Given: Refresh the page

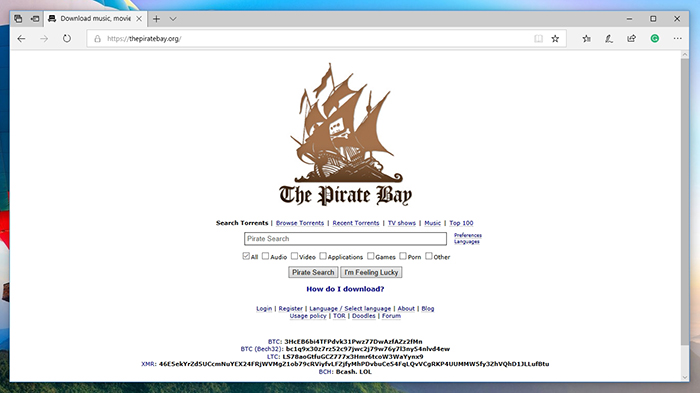Looking at the screenshot, I should [x=67, y=38].
